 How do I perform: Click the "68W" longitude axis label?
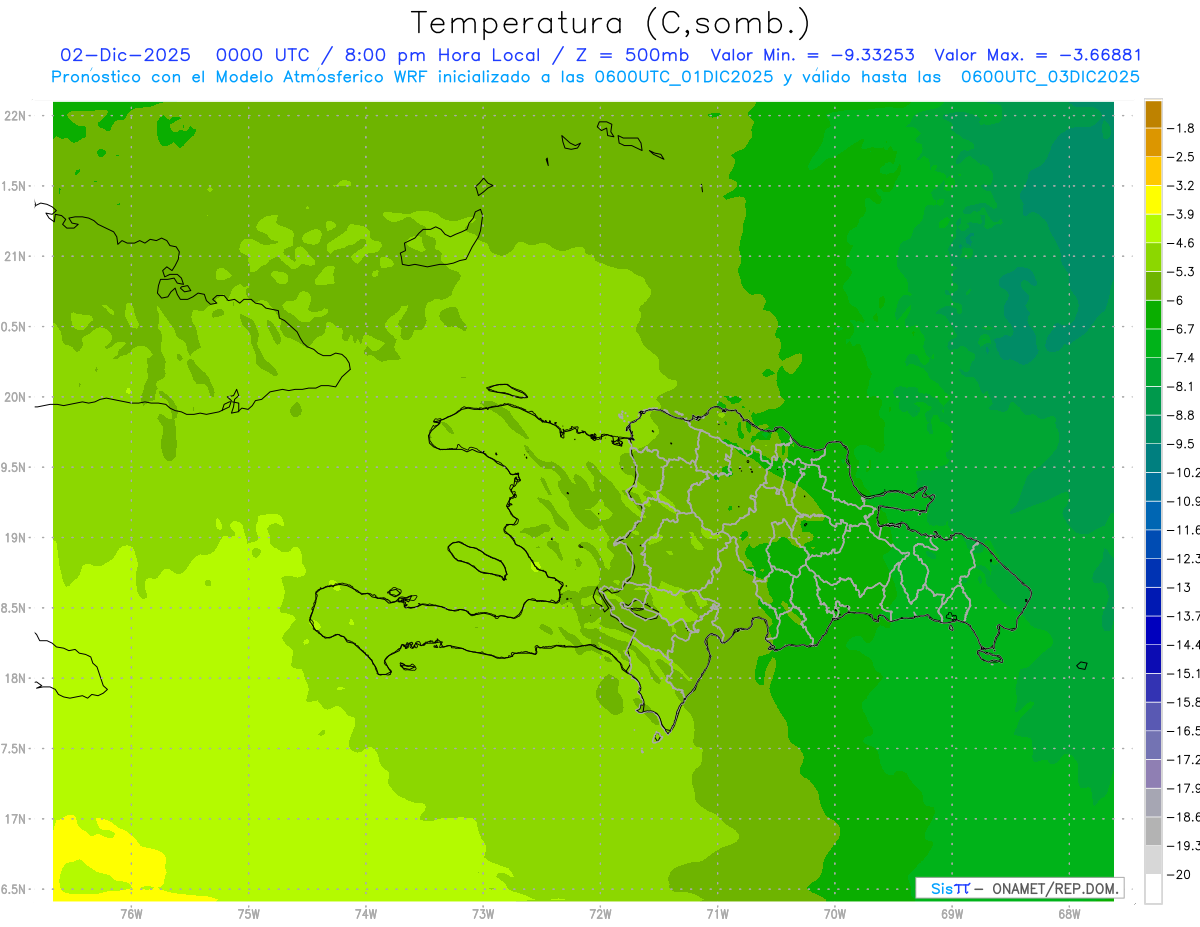[x=1069, y=913]
